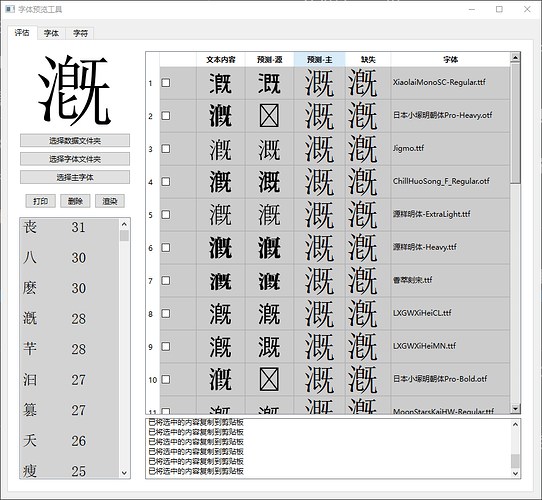Click character list scroll up arrow

click(124, 224)
